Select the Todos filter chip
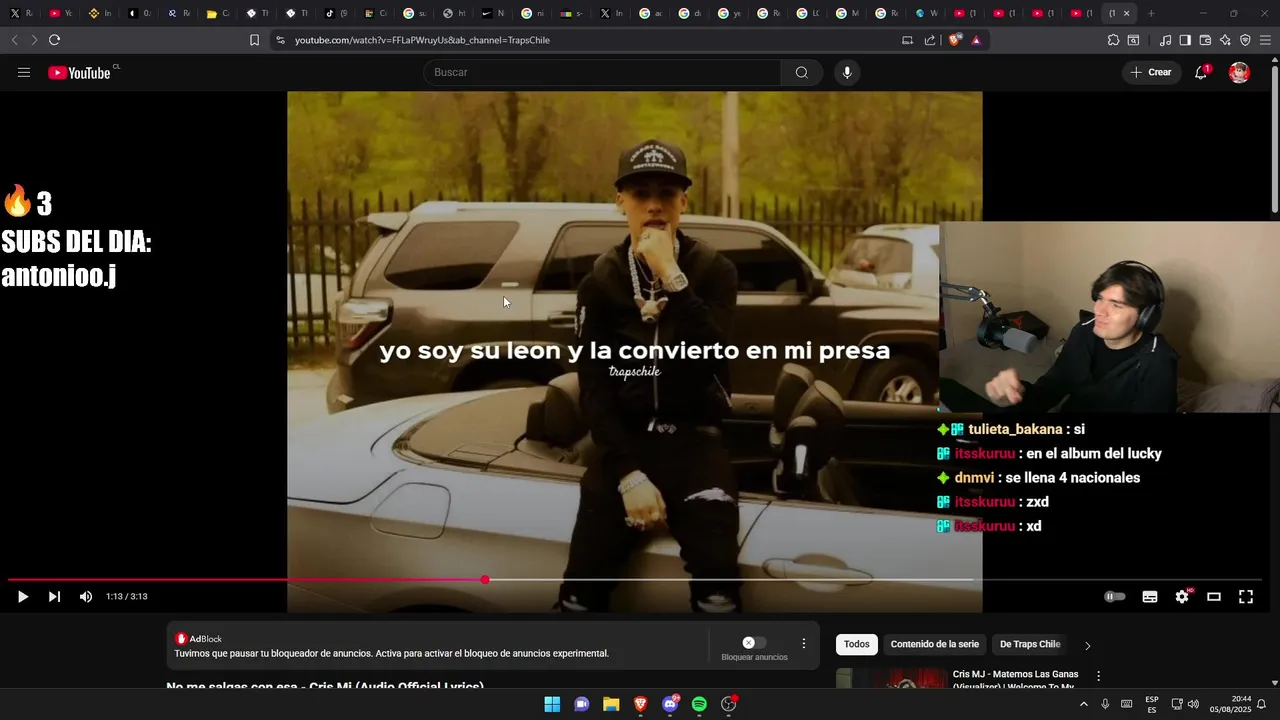This screenshot has width=1280, height=720. pyautogui.click(x=857, y=645)
